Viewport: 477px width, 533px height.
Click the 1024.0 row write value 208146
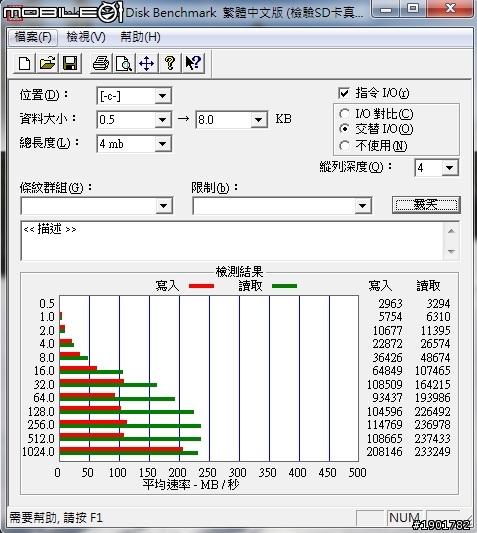(384, 452)
